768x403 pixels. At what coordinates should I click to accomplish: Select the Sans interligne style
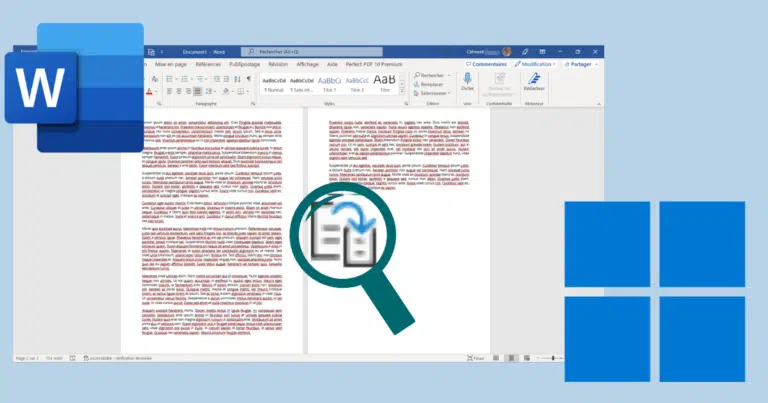(302, 84)
